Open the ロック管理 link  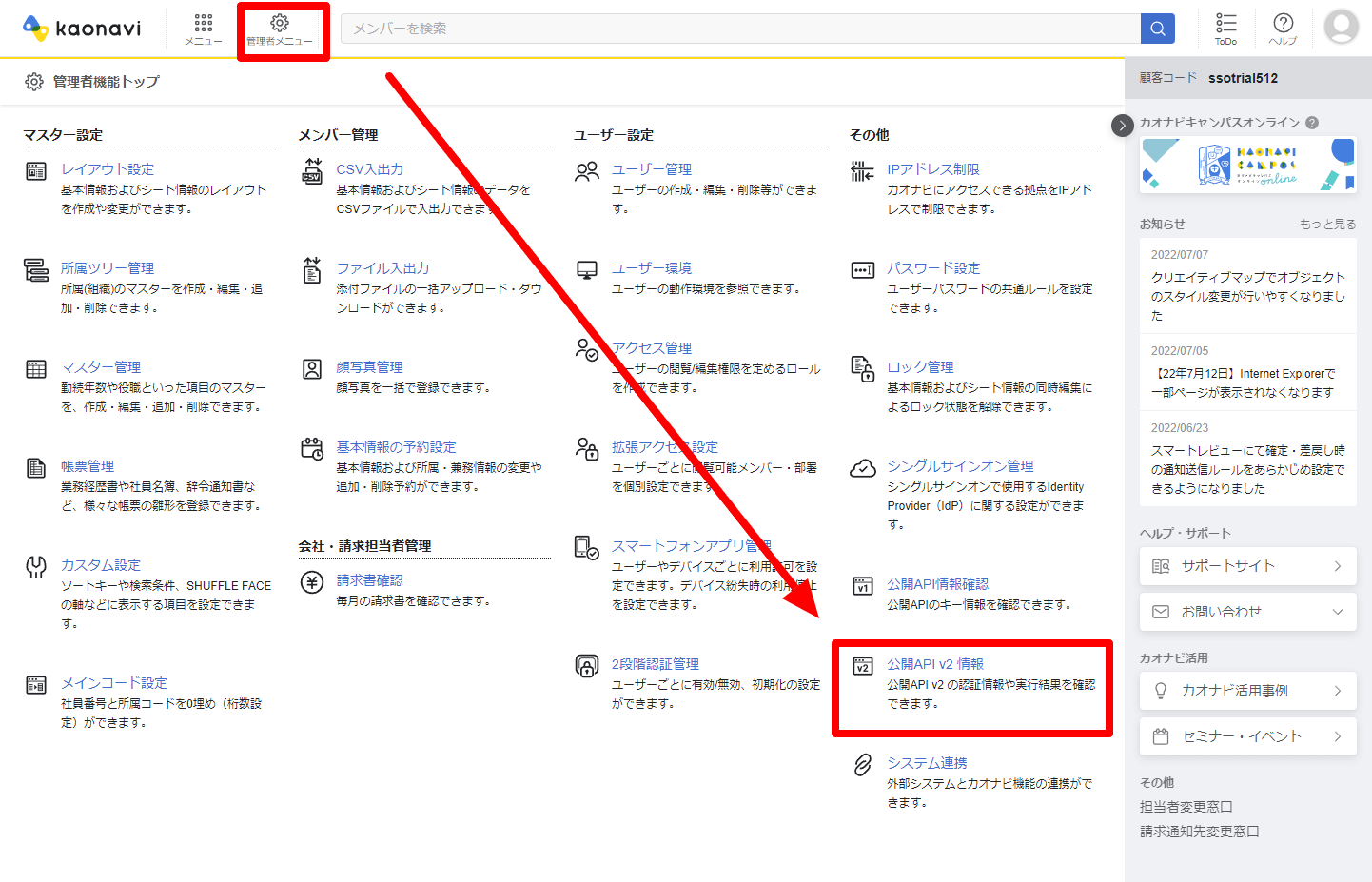click(x=920, y=367)
